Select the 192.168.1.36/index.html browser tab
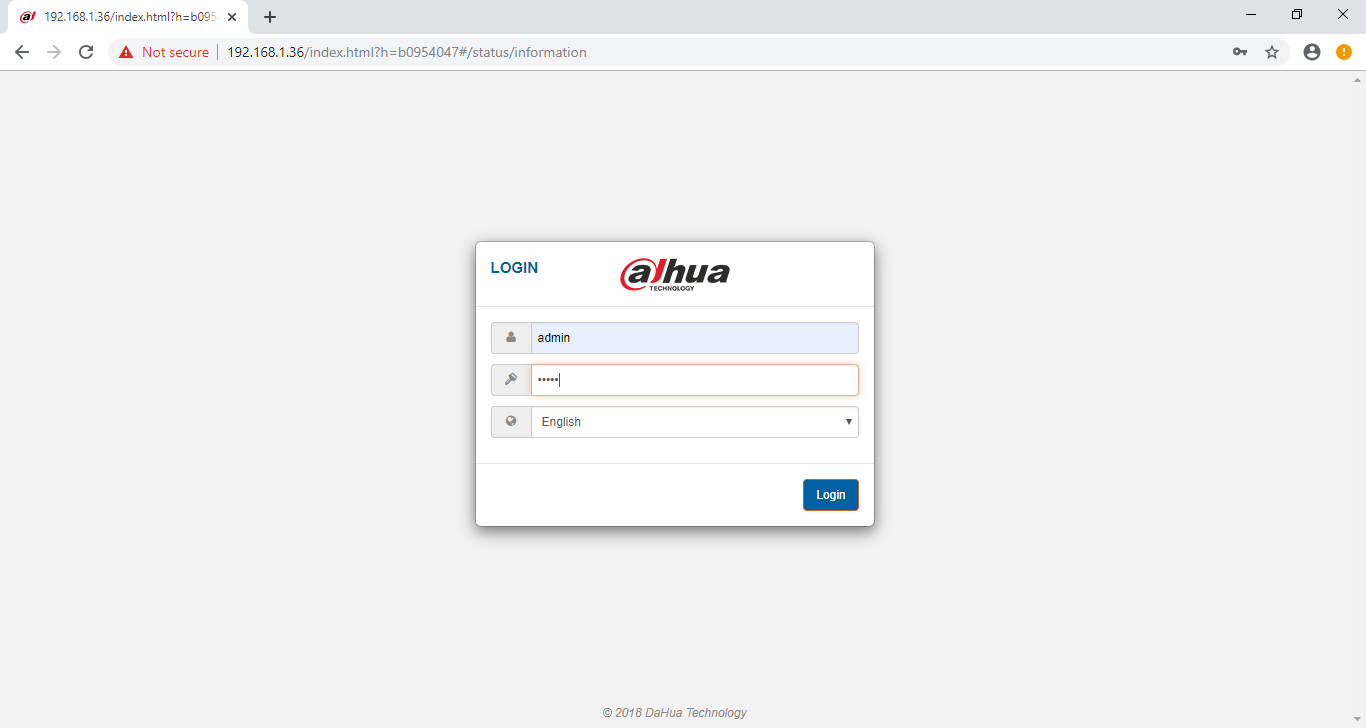This screenshot has width=1366, height=728. (129, 17)
